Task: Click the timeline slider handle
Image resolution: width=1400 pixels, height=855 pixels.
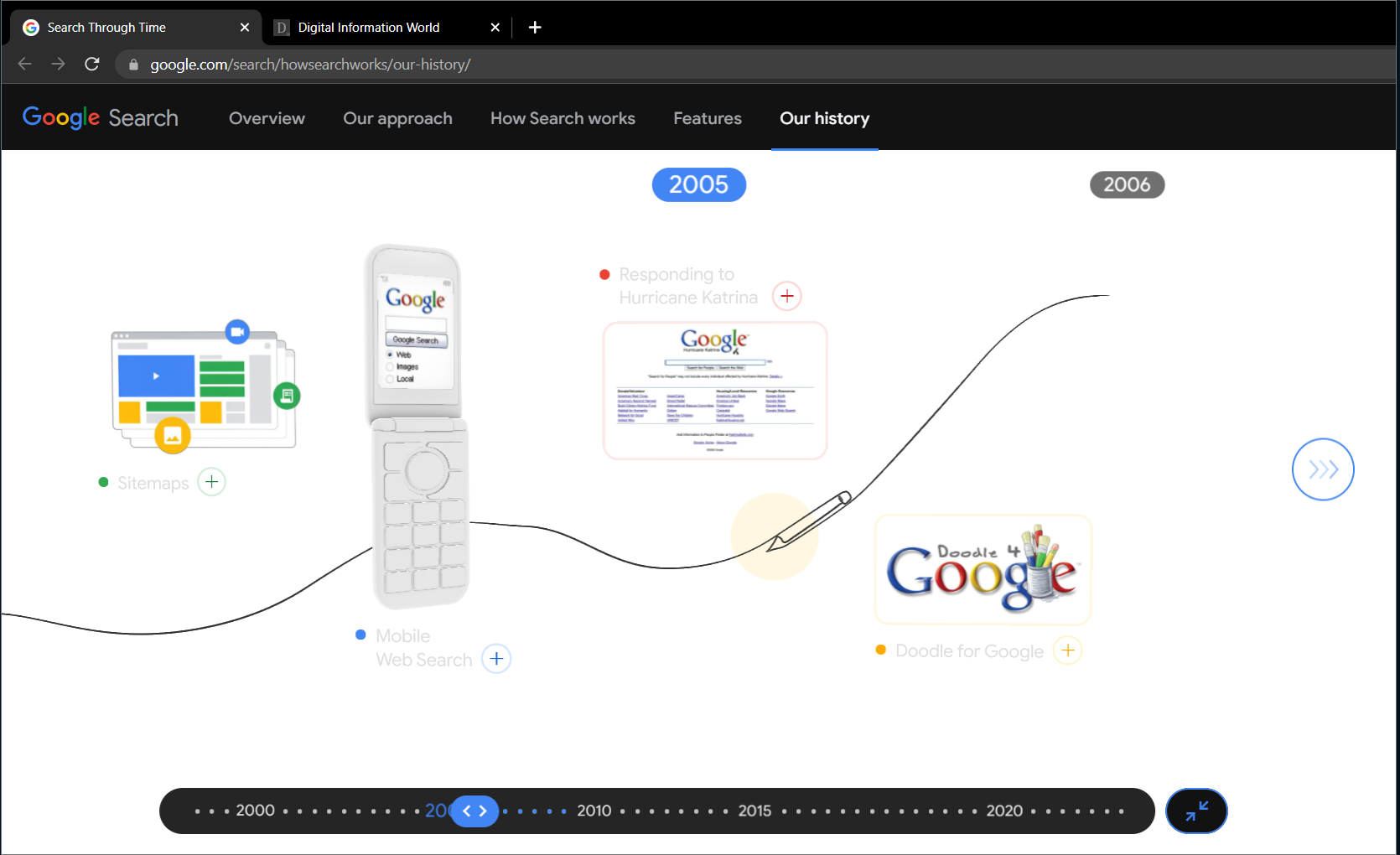Action: (474, 811)
